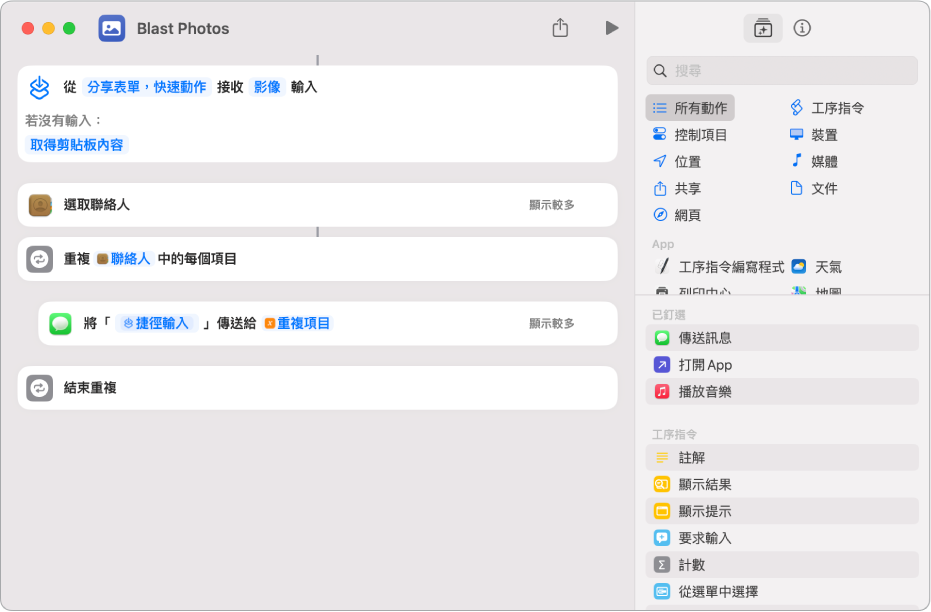The height and width of the screenshot is (612, 931).
Task: Add the 播放音樂 action
Action: click(x=781, y=391)
